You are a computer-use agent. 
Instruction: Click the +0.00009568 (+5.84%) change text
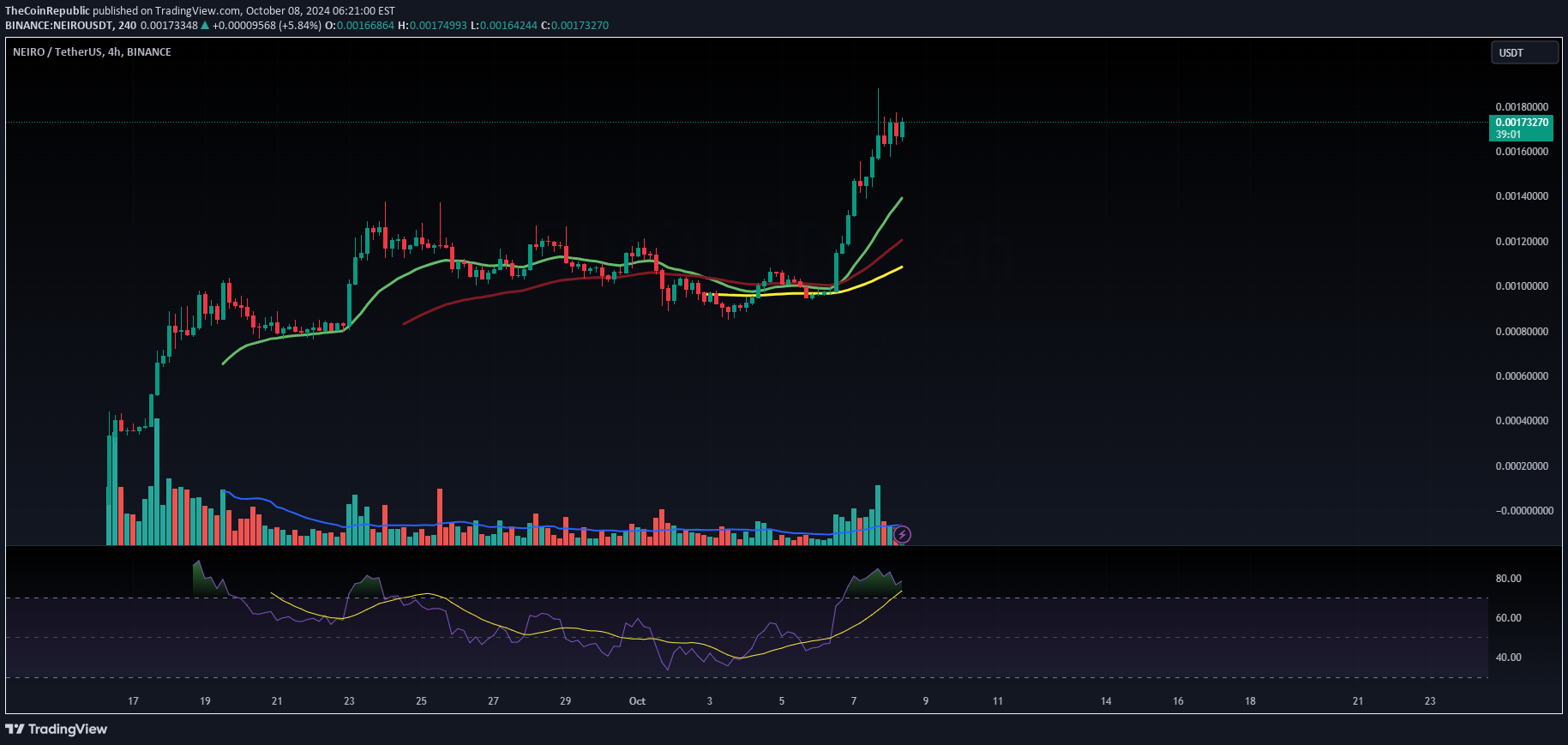tap(267, 26)
